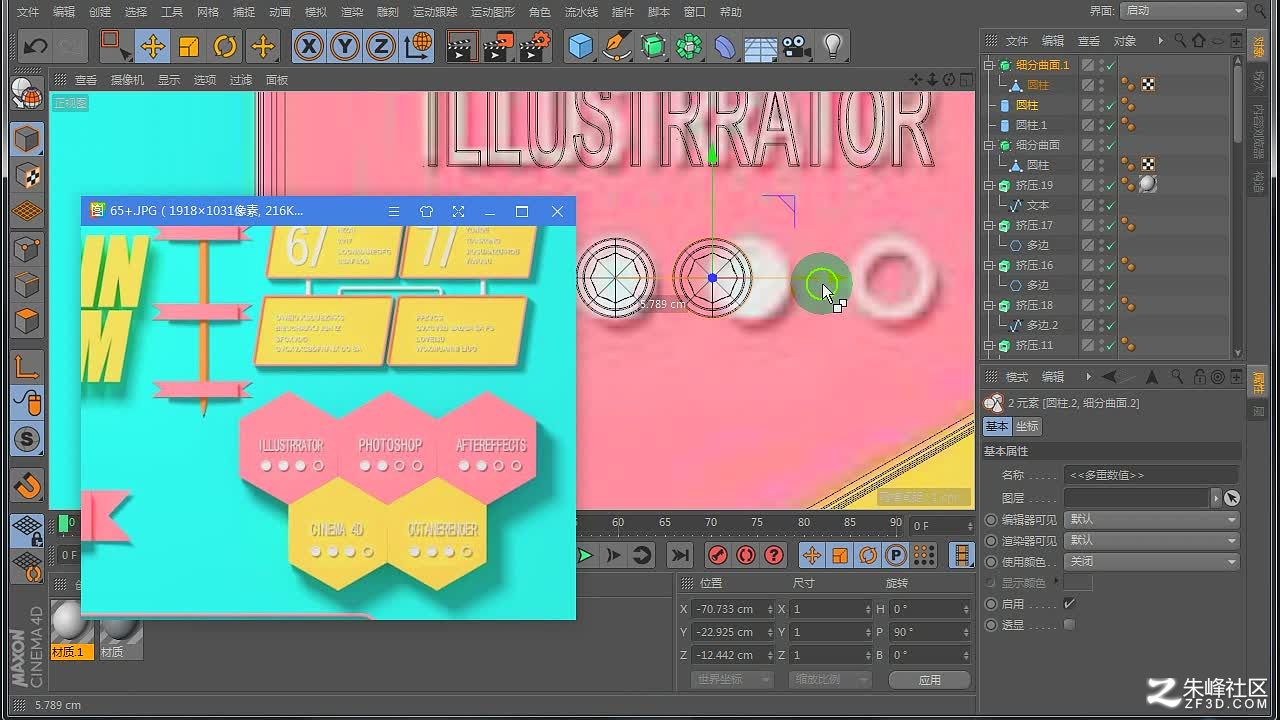The height and width of the screenshot is (720, 1280).
Task: Switch to texture mode checker cube icon
Action: 27,176
